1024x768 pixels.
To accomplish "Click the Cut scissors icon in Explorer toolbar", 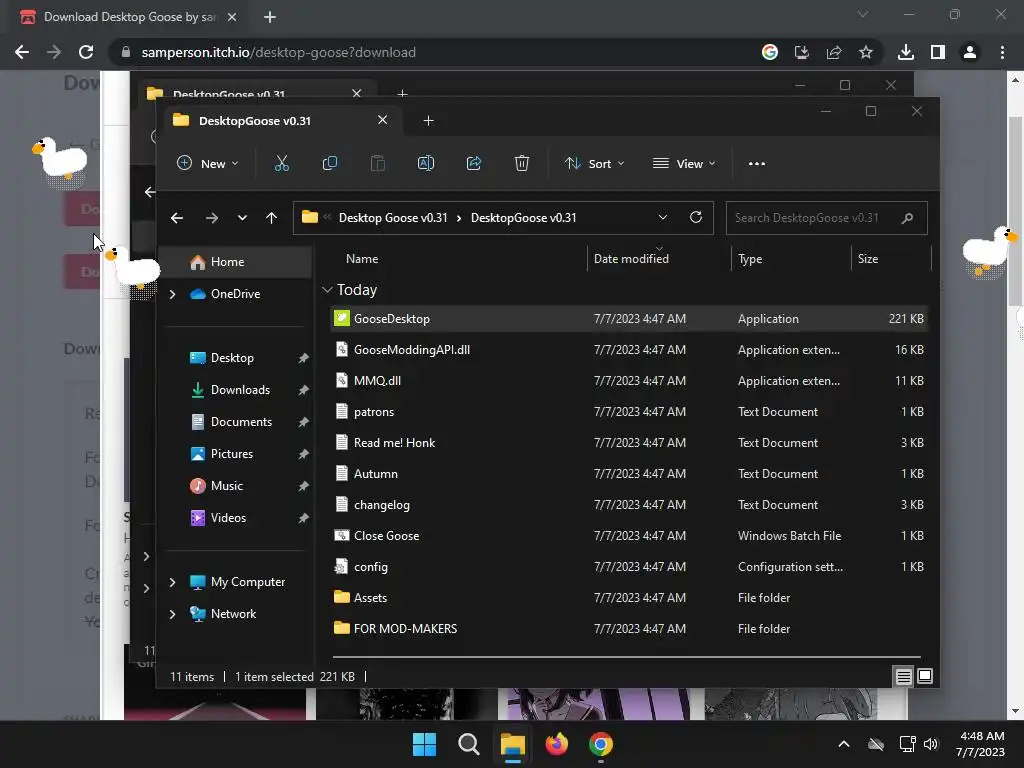I will (x=281, y=163).
